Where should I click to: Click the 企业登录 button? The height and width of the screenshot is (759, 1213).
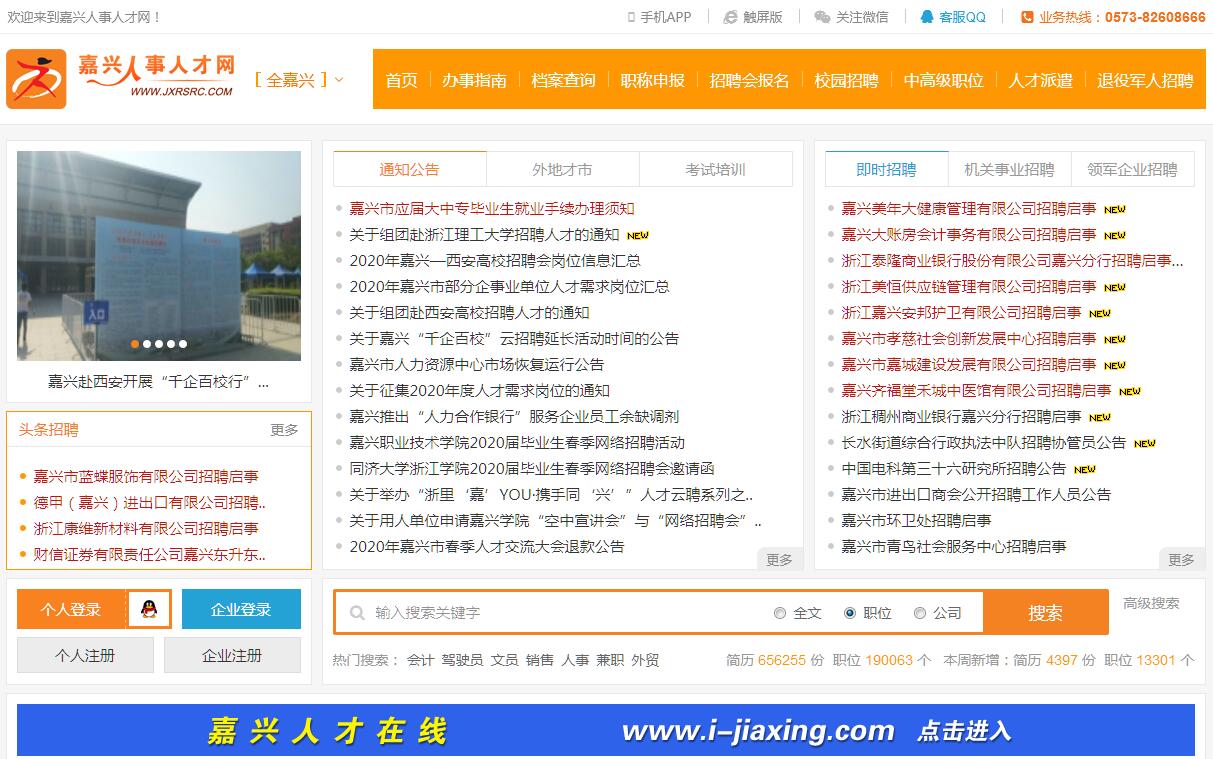(x=241, y=609)
